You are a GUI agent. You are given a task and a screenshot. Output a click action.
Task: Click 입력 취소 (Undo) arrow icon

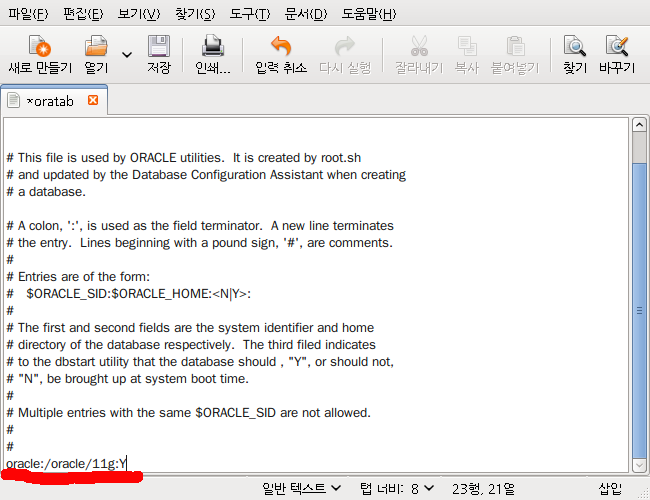click(x=281, y=46)
